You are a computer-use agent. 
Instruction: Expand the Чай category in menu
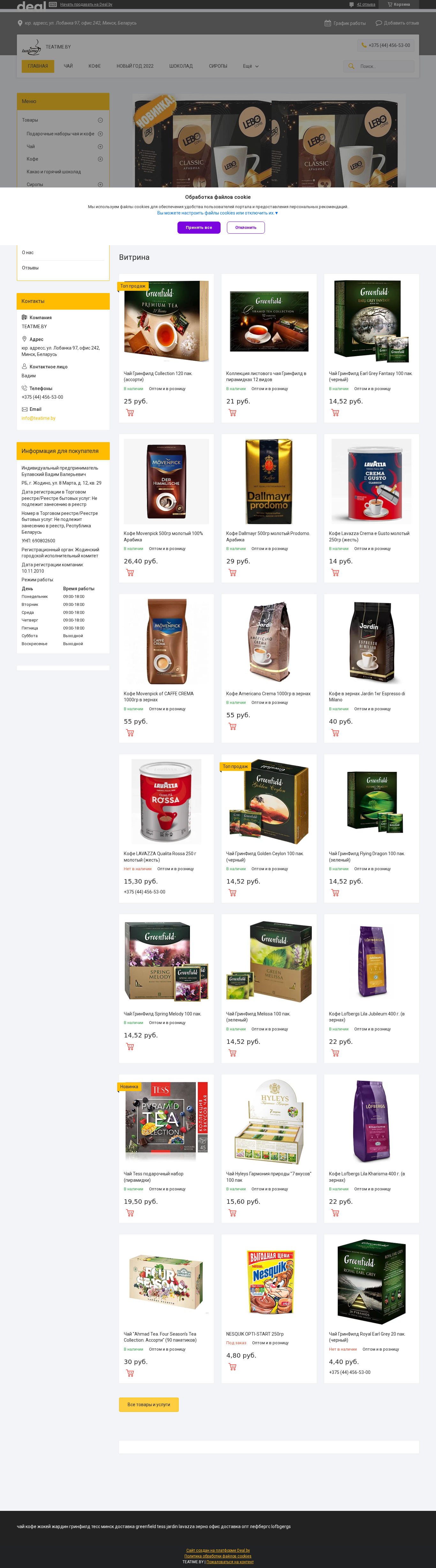click(101, 147)
